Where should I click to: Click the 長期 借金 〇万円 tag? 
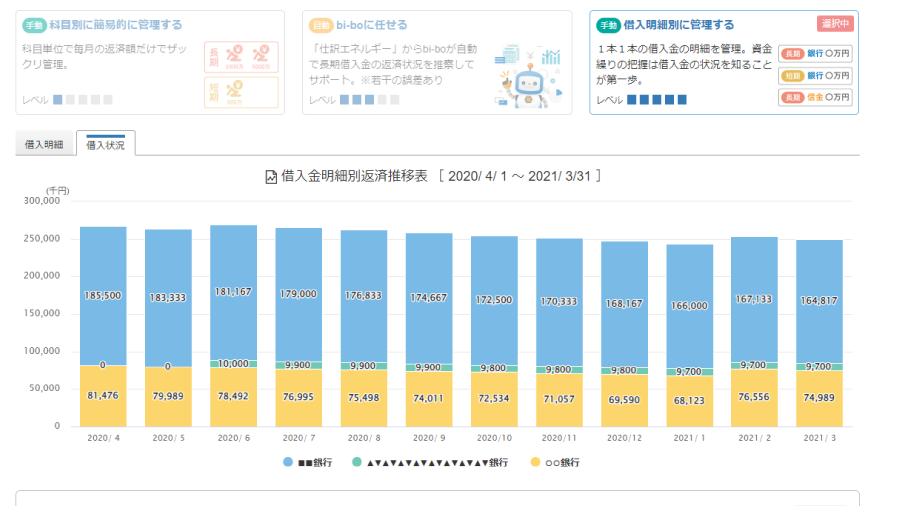(x=815, y=97)
